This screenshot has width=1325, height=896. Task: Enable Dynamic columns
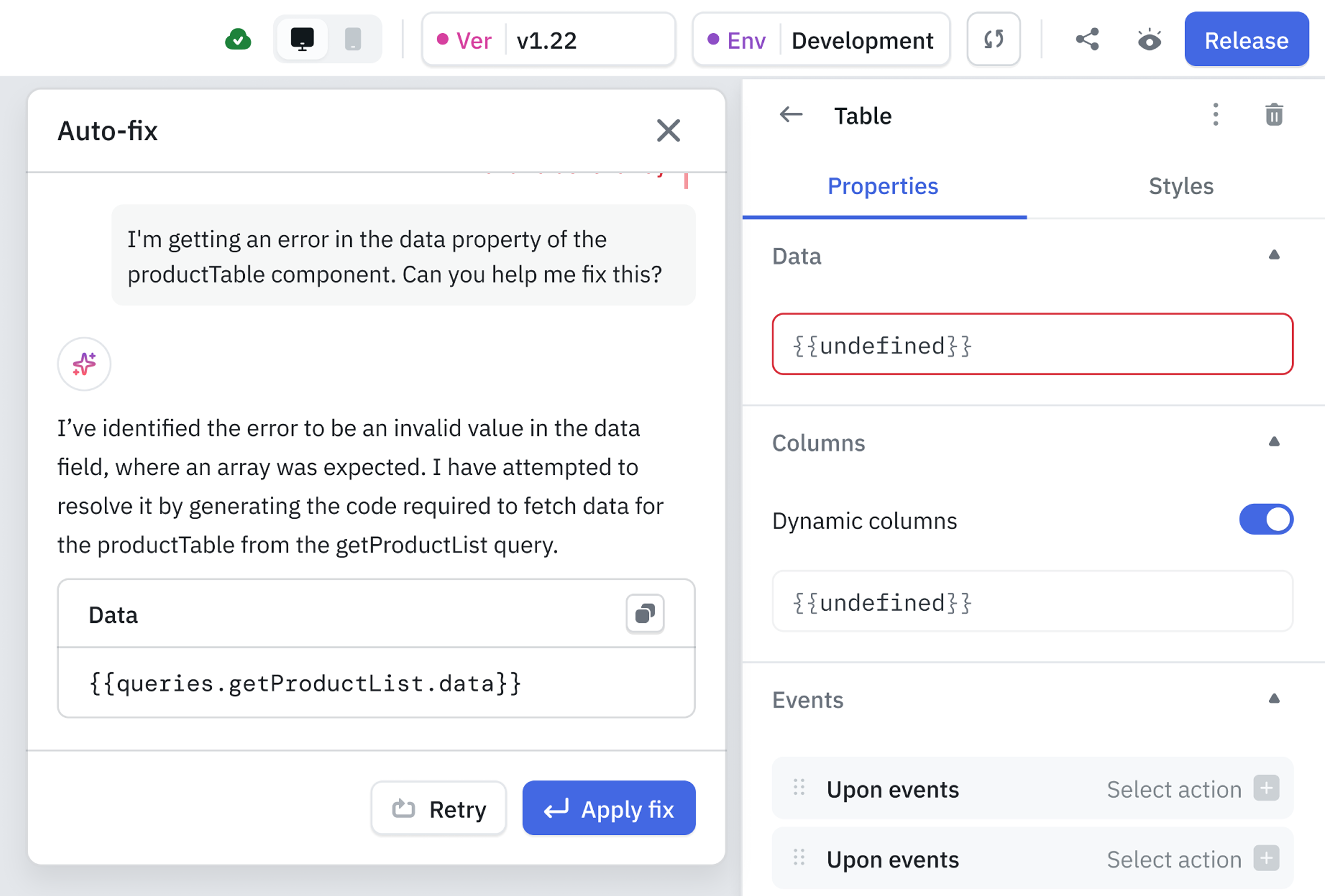coord(1267,519)
